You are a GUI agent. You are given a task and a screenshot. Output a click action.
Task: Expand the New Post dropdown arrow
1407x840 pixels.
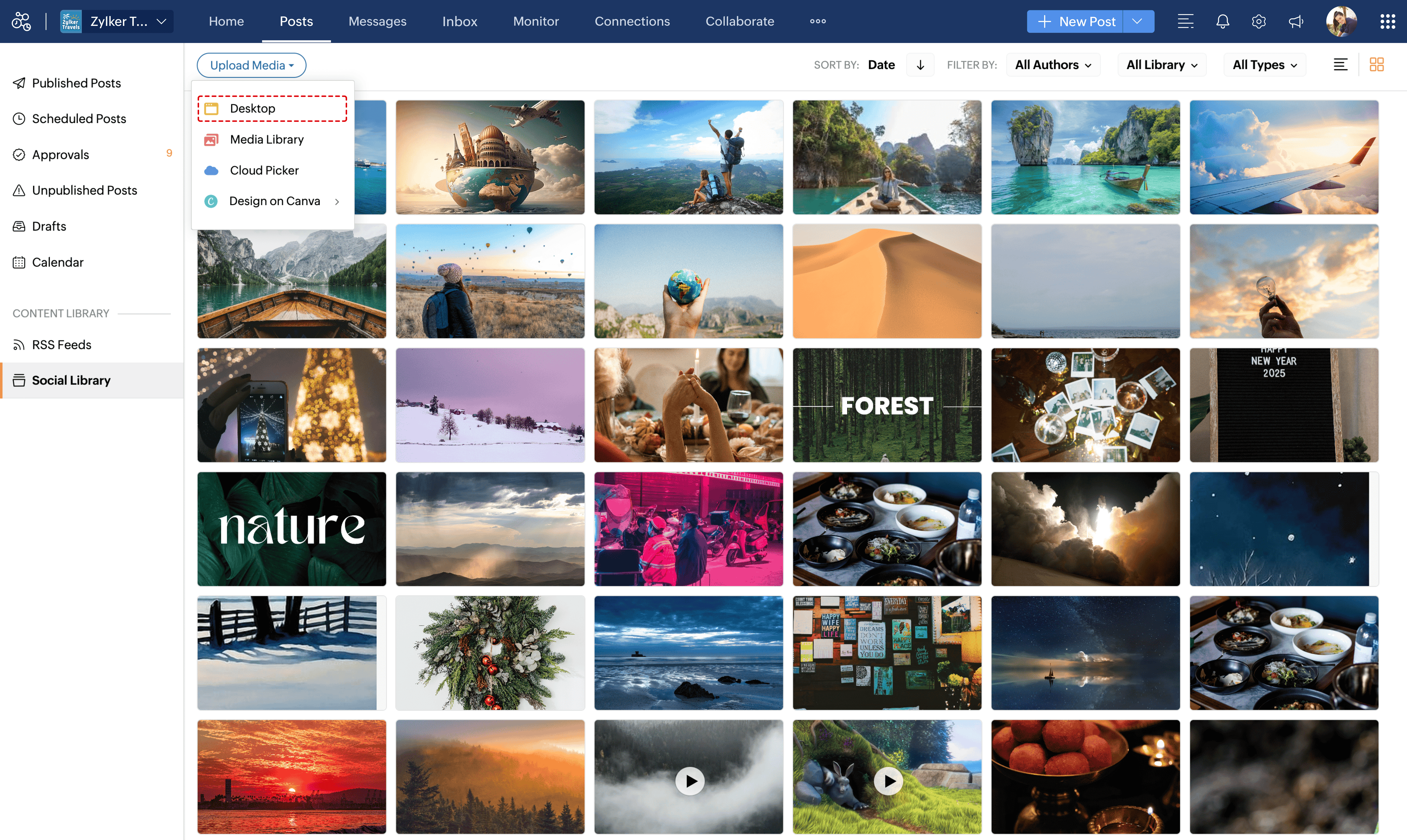pyautogui.click(x=1138, y=21)
